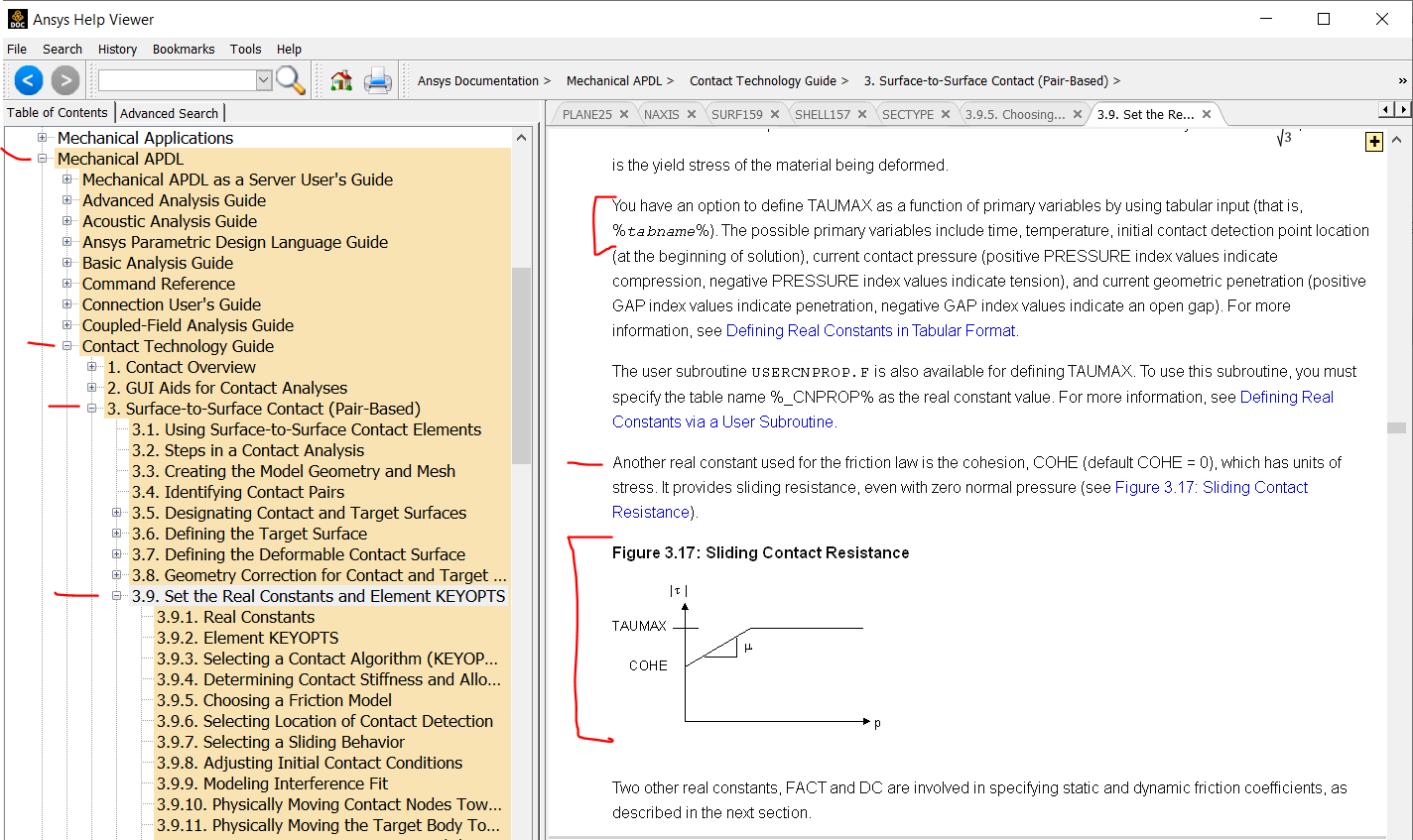Viewport: 1413px width, 840px height.
Task: Click in the search input field
Action: click(x=178, y=80)
